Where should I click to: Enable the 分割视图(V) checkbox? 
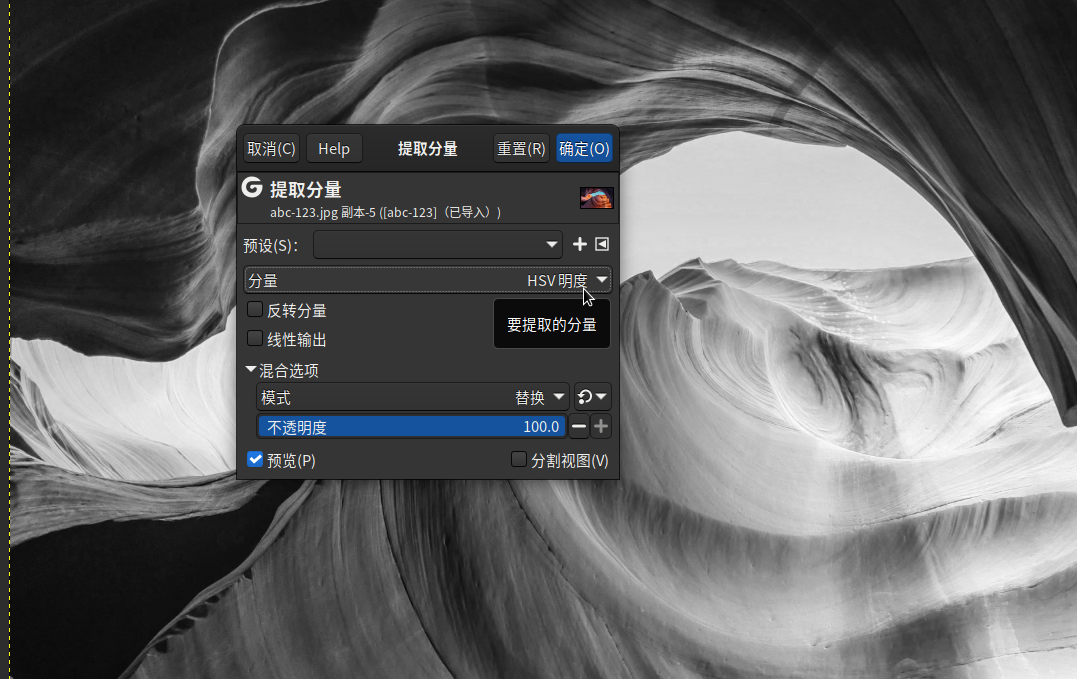tap(518, 459)
